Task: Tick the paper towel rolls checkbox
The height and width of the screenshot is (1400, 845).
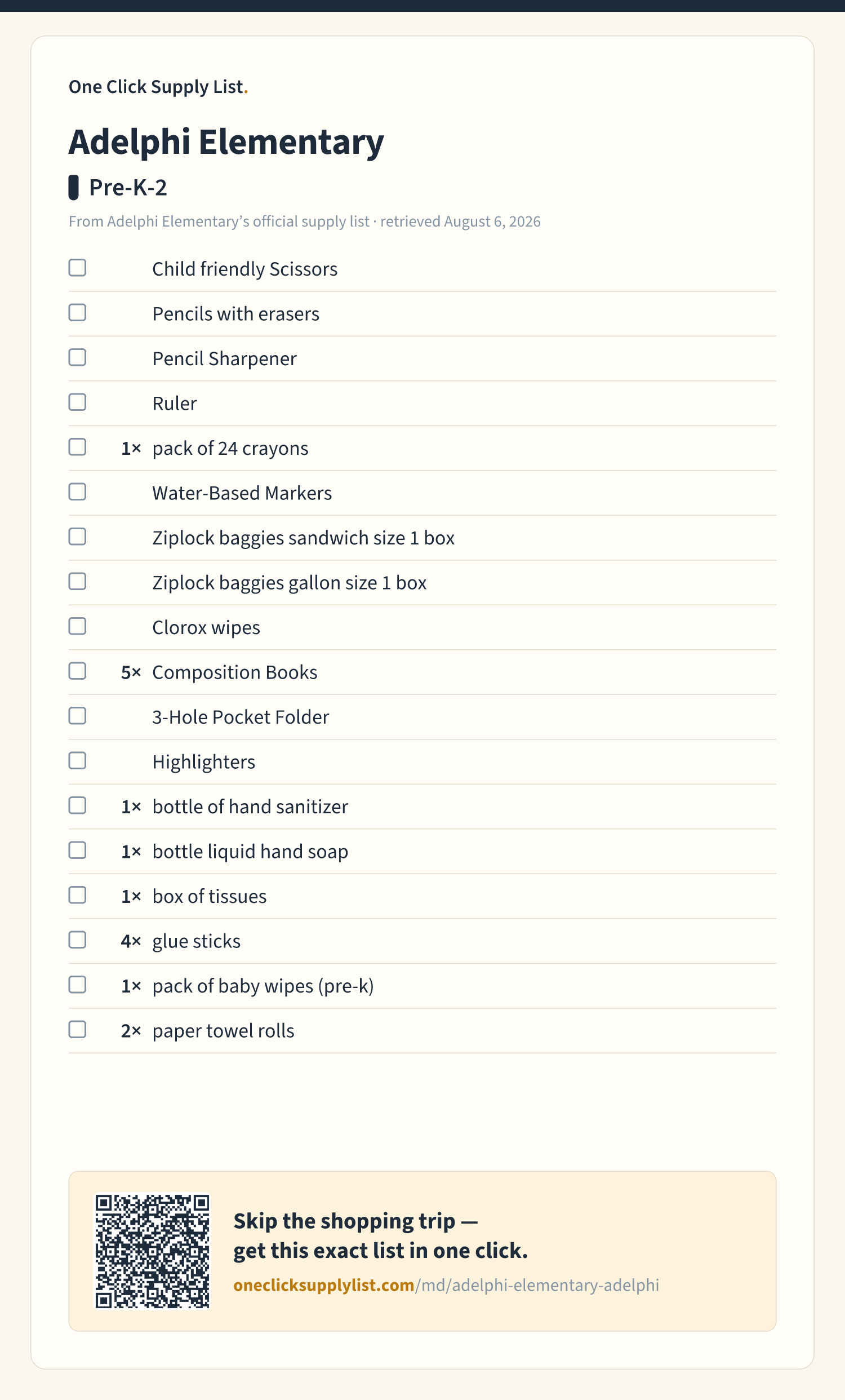Action: [77, 1030]
